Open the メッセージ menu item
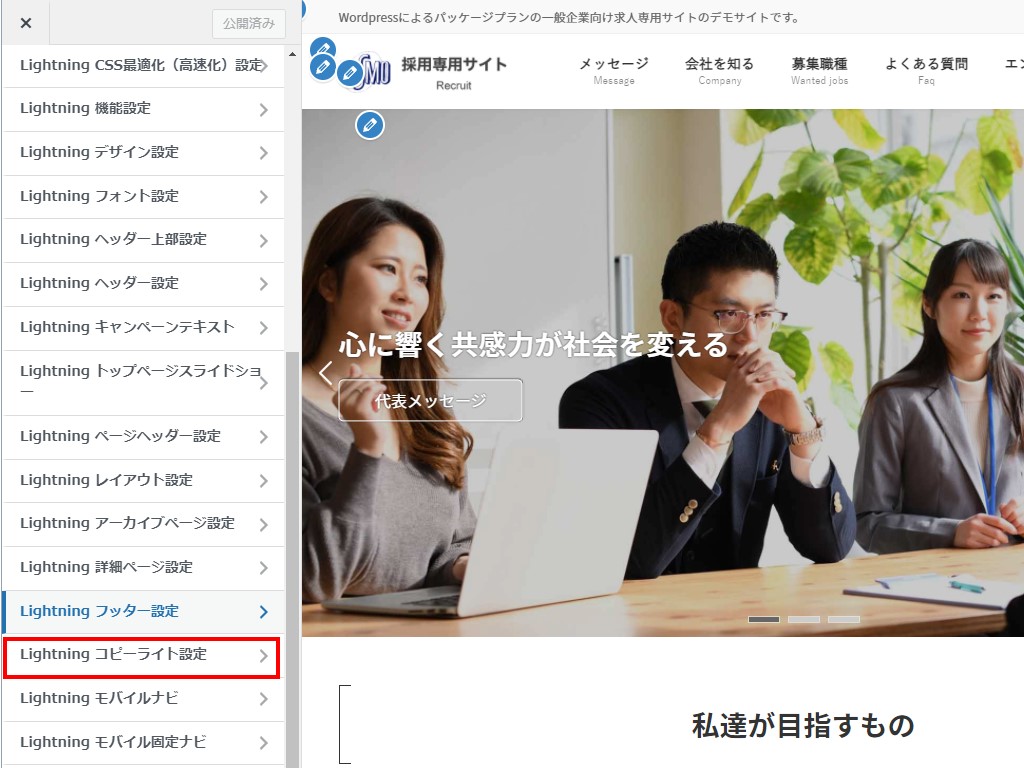 (x=613, y=70)
